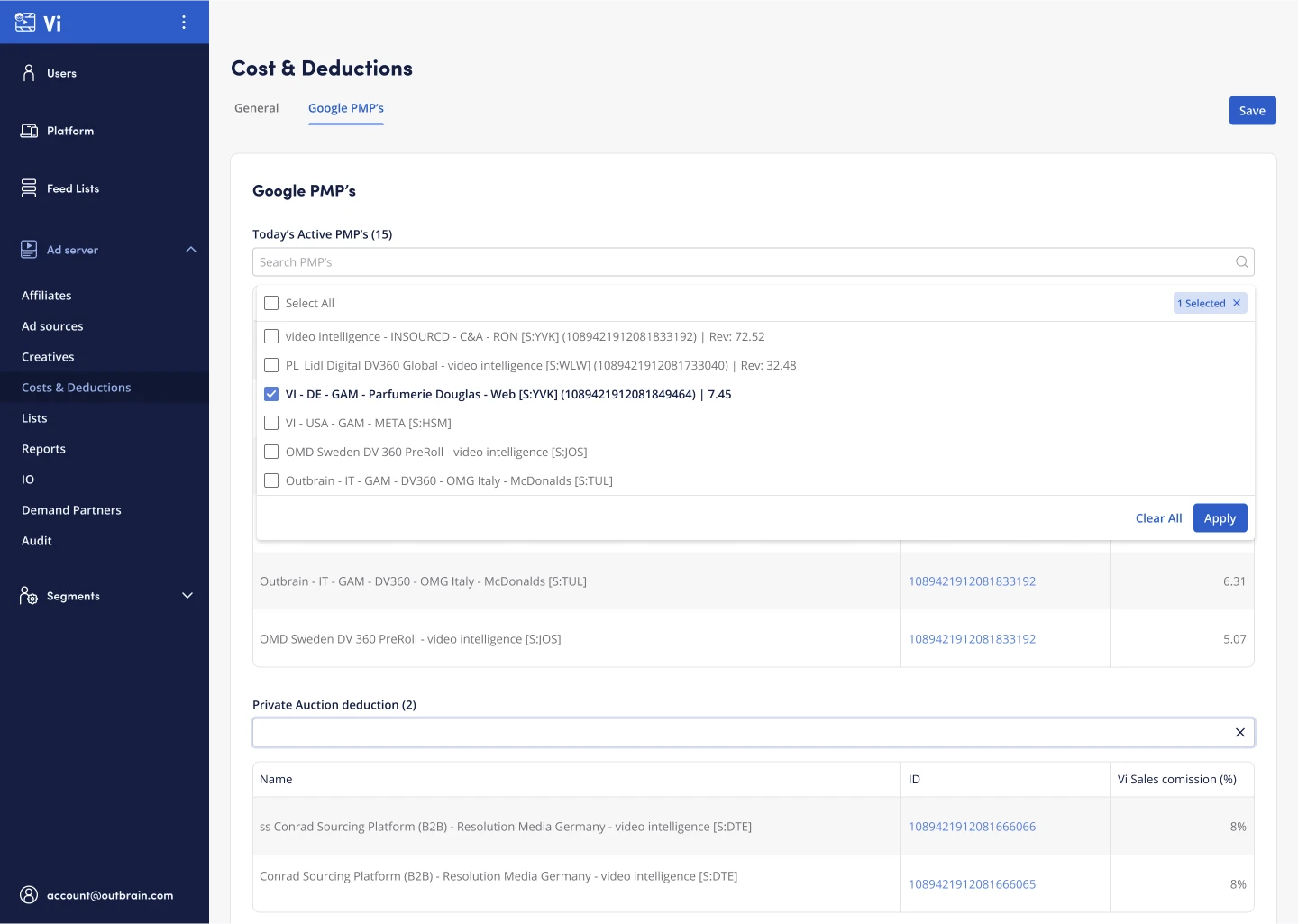1298x924 pixels.
Task: Open Demand Partners in the sidebar
Action: pos(71,510)
